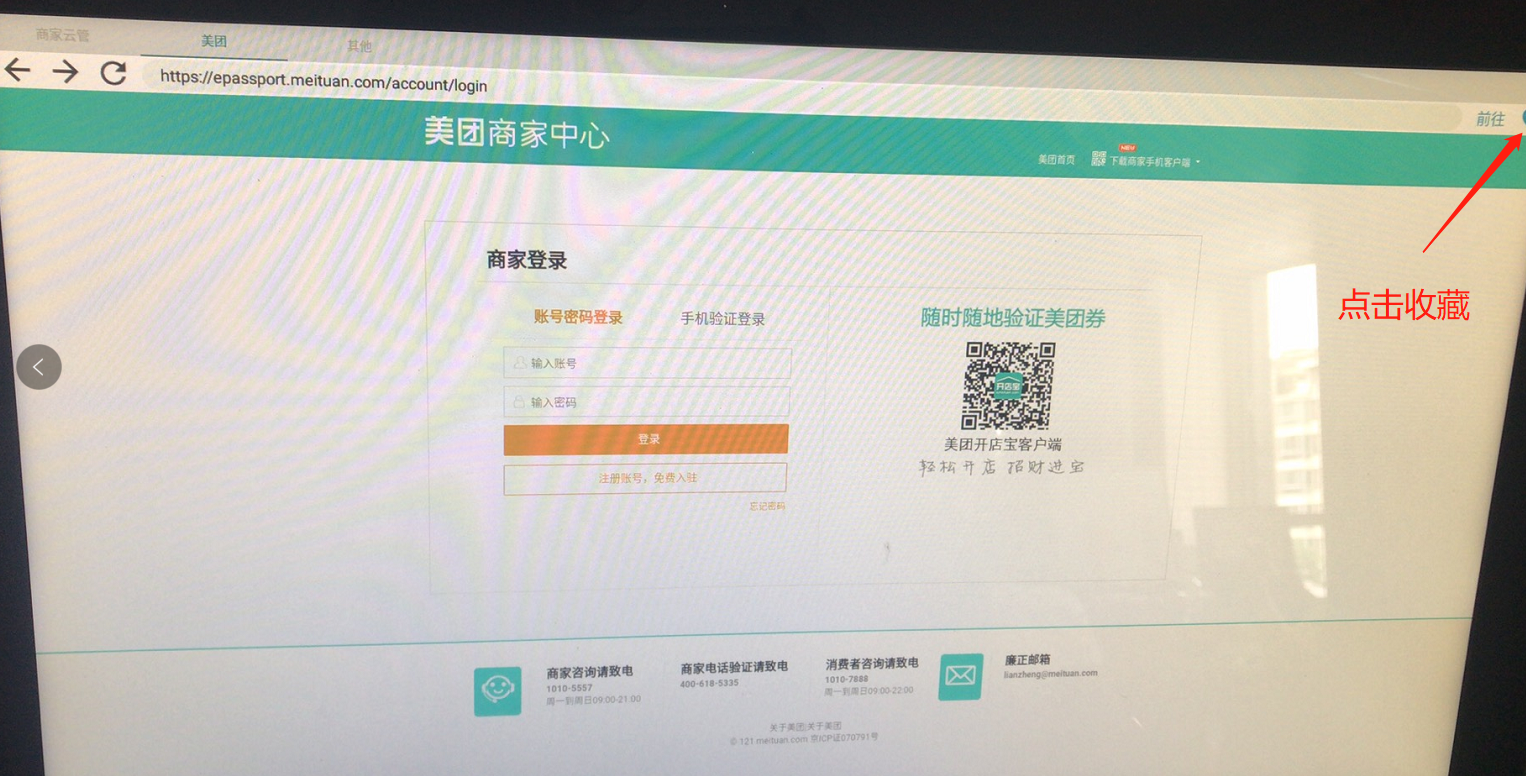
Task: Select the 账号密码登录 tab
Action: [578, 317]
